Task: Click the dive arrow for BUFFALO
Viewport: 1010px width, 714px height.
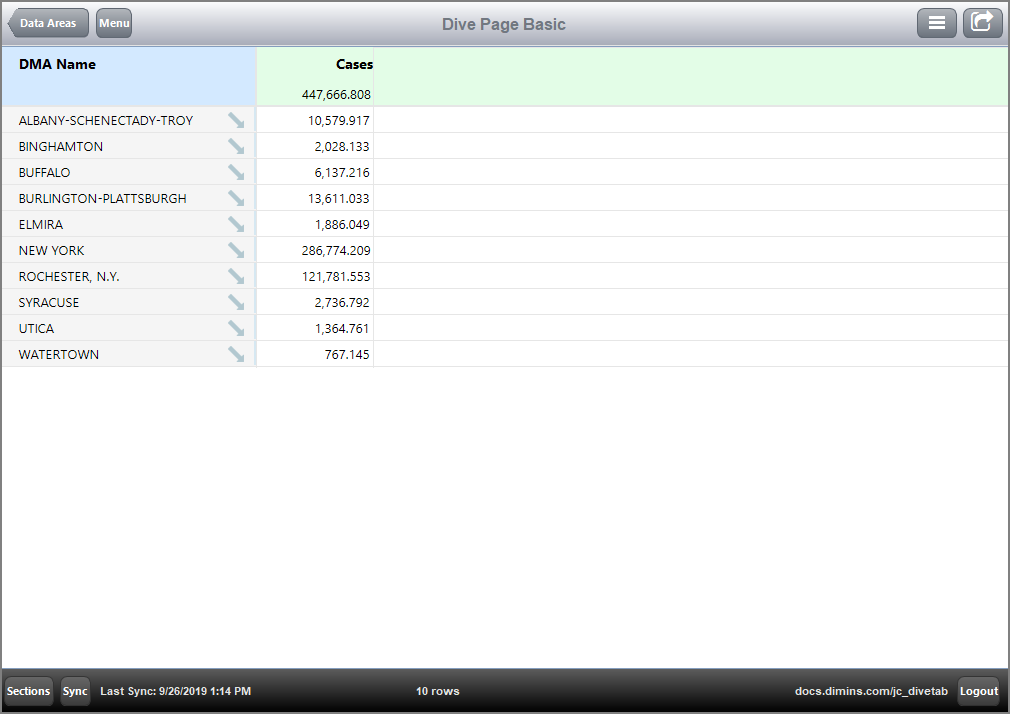Action: pyautogui.click(x=236, y=172)
